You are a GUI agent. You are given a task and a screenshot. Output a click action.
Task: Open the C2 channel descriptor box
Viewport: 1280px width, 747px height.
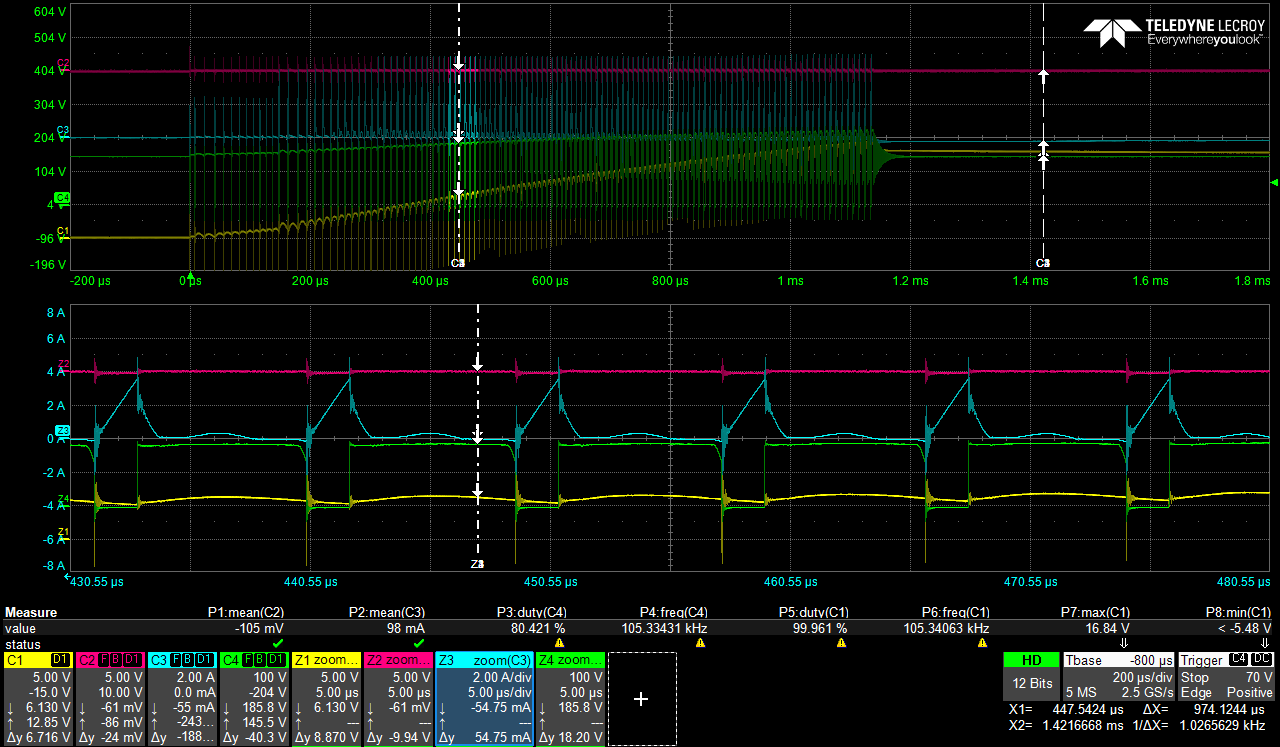(x=110, y=699)
